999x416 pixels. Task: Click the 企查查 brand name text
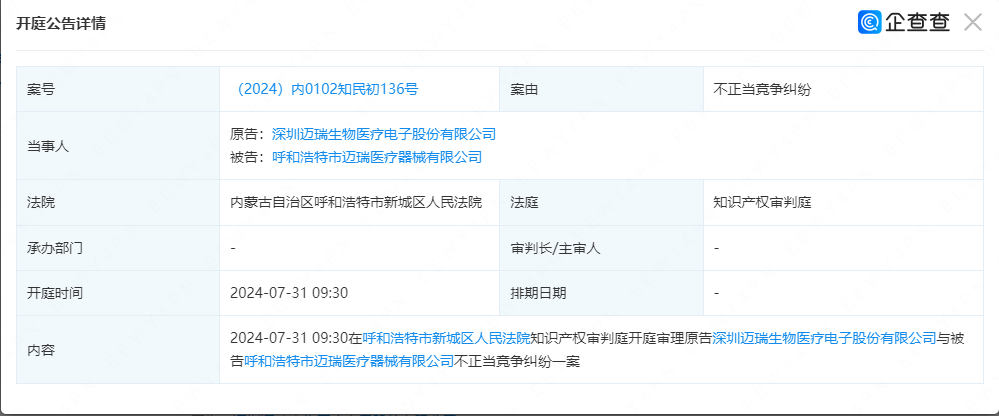click(x=917, y=22)
